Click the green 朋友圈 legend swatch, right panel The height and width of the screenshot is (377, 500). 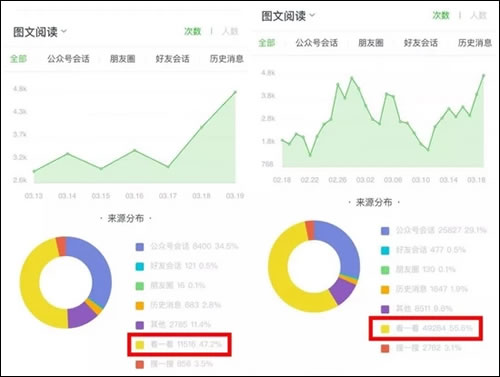pyautogui.click(x=385, y=270)
